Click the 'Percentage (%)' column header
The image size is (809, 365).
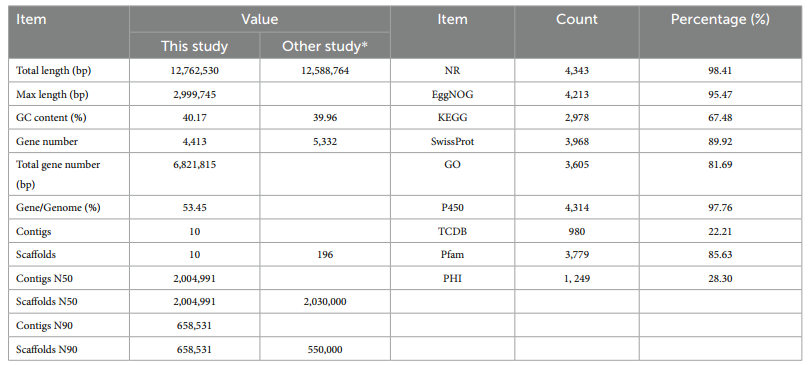click(x=720, y=20)
